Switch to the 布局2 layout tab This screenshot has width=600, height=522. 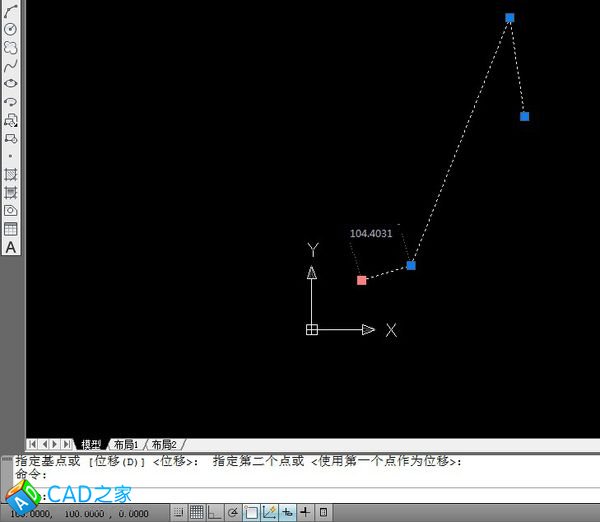[163, 444]
